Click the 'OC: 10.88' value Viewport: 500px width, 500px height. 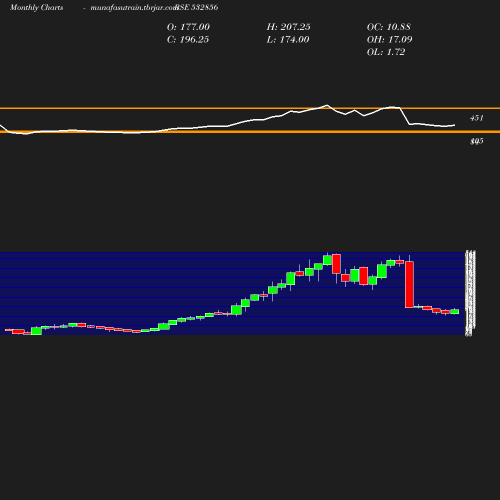point(389,27)
